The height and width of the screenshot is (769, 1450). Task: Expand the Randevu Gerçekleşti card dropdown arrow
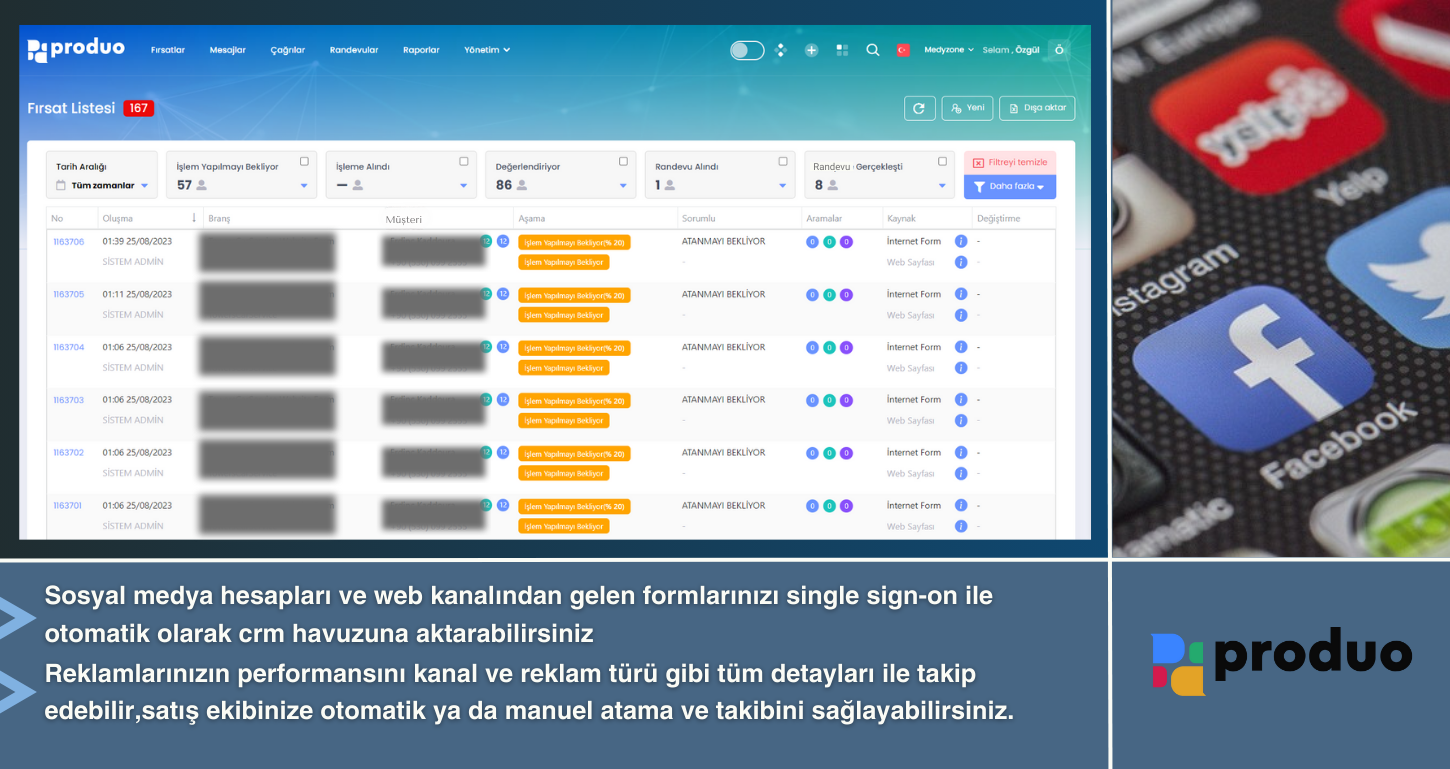tap(942, 186)
